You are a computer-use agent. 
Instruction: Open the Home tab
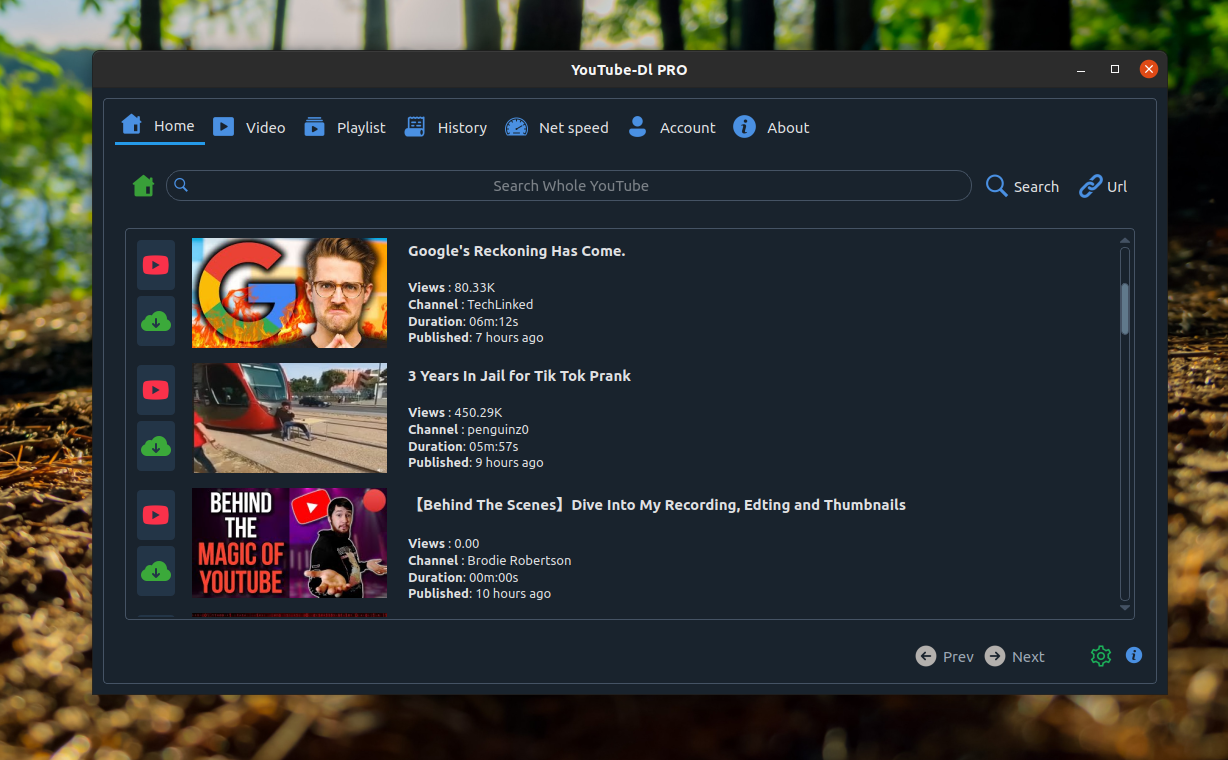coord(159,126)
